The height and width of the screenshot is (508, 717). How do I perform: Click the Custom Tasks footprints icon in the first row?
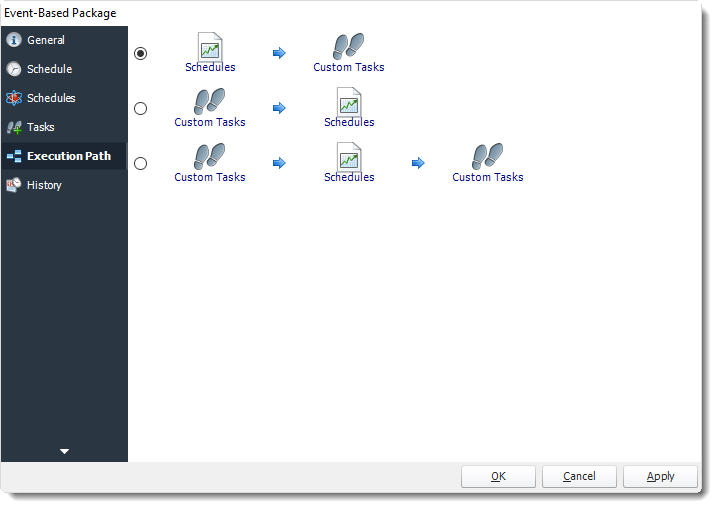348,46
